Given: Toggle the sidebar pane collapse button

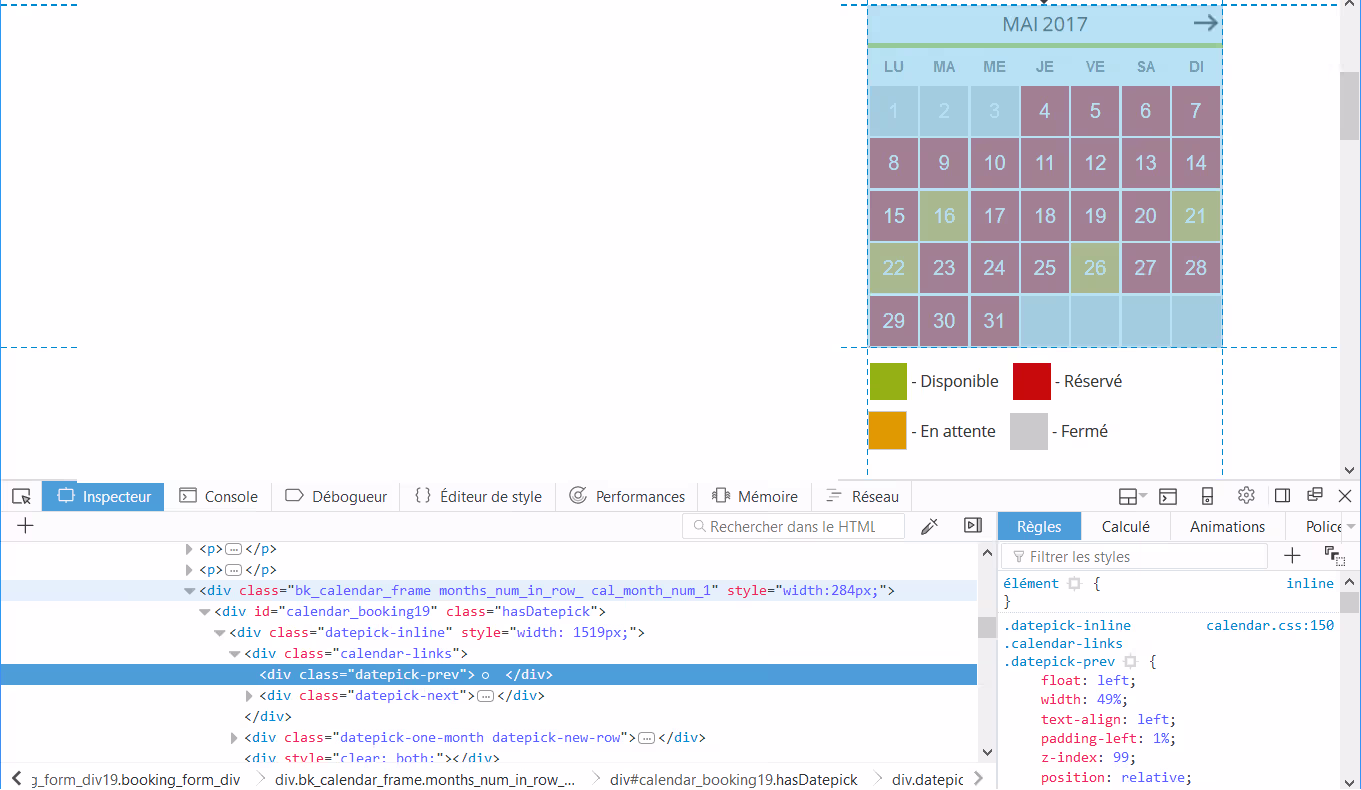Looking at the screenshot, I should click(972, 526).
